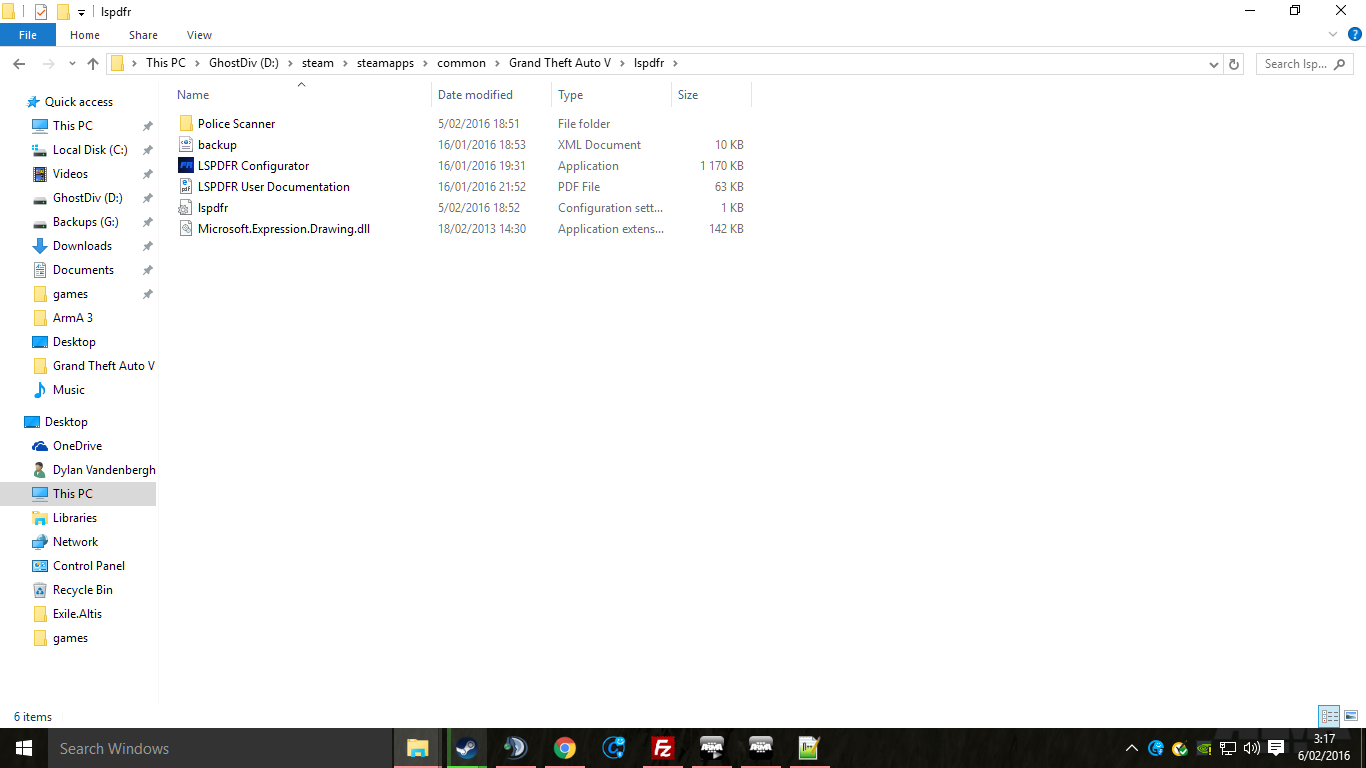Switch to large icons view layout
The height and width of the screenshot is (768, 1366).
[x=1351, y=716]
